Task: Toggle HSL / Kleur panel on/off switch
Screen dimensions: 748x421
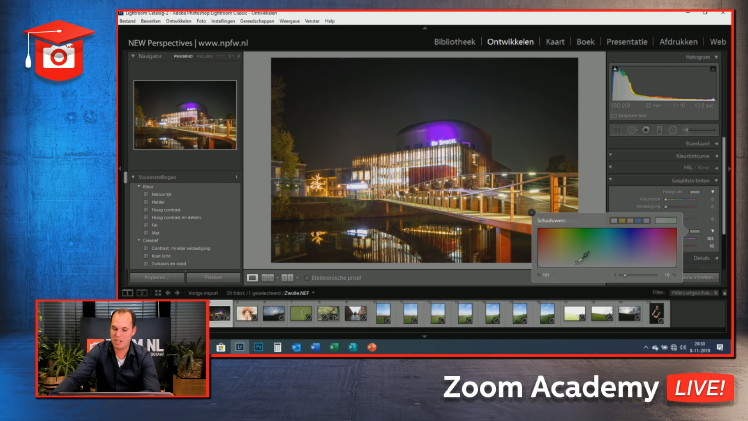Action: 611,166
